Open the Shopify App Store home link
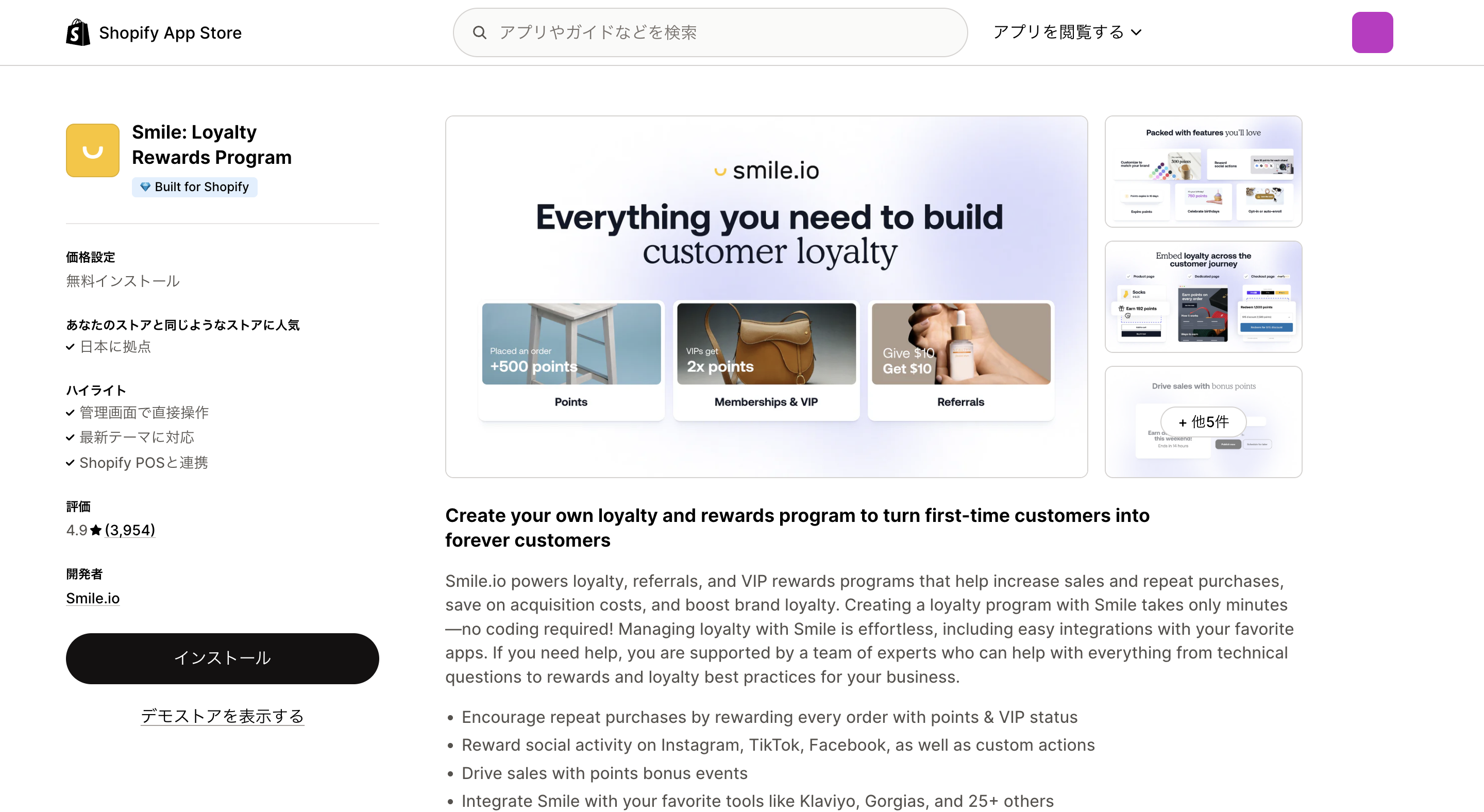 (x=154, y=32)
